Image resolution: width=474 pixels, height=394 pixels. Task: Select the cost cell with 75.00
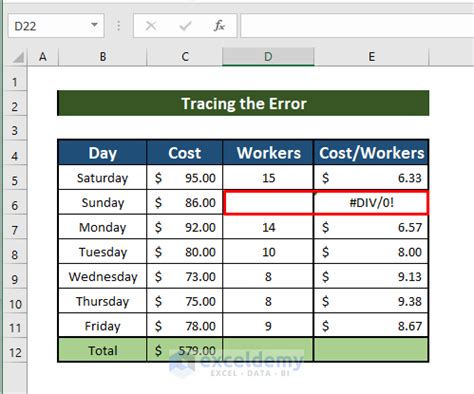pyautogui.click(x=185, y=301)
